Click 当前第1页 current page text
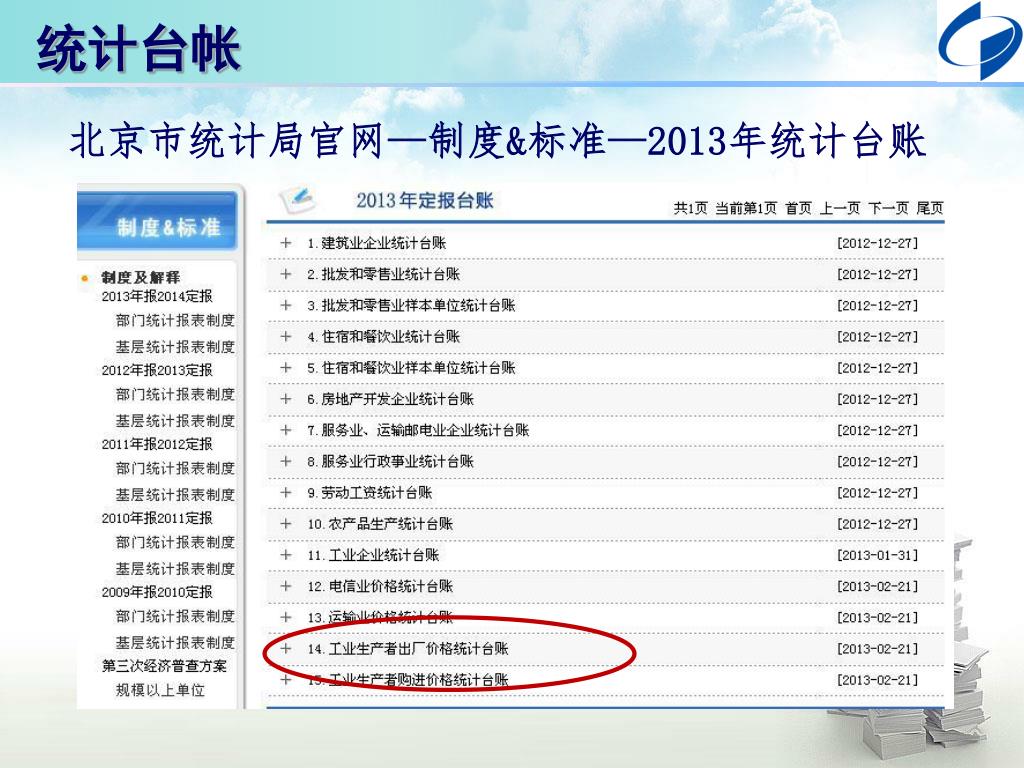The image size is (1024, 768). coord(746,208)
